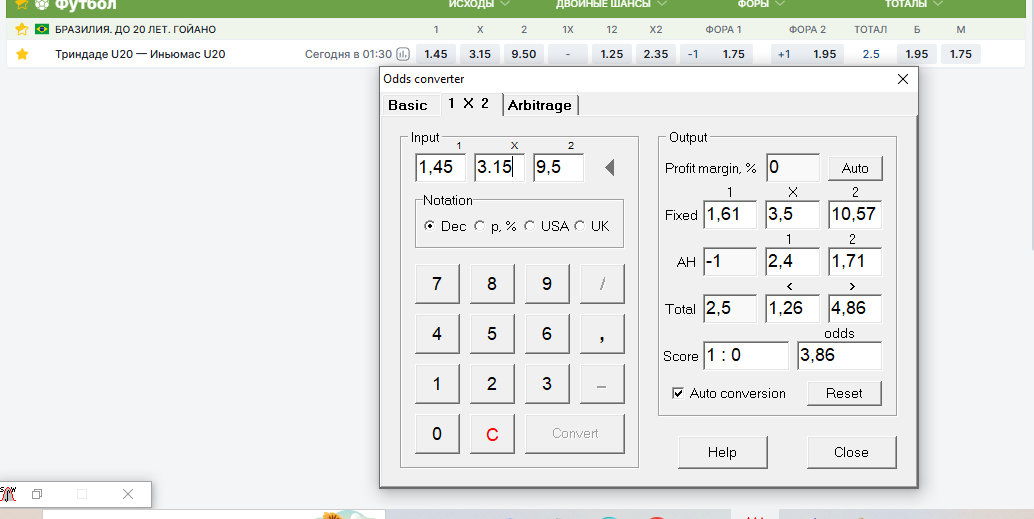Click the Auto profit margin button
The width and height of the screenshot is (1034, 519).
[x=854, y=168]
